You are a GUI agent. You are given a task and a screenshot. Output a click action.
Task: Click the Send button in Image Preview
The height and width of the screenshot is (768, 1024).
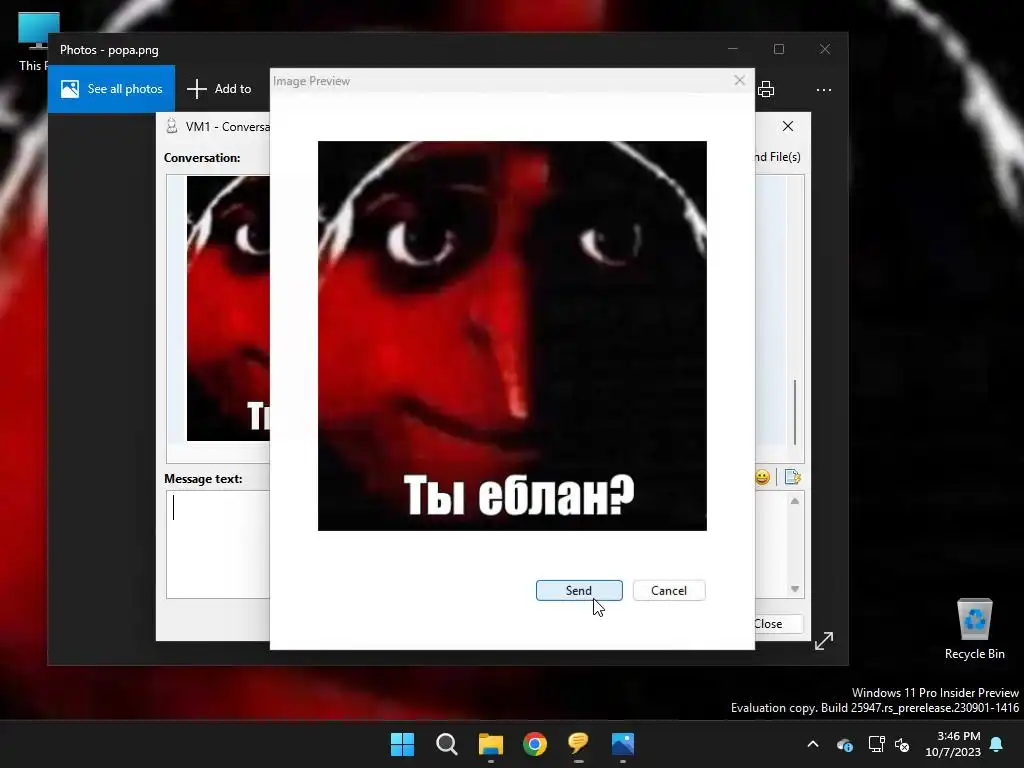coord(579,590)
